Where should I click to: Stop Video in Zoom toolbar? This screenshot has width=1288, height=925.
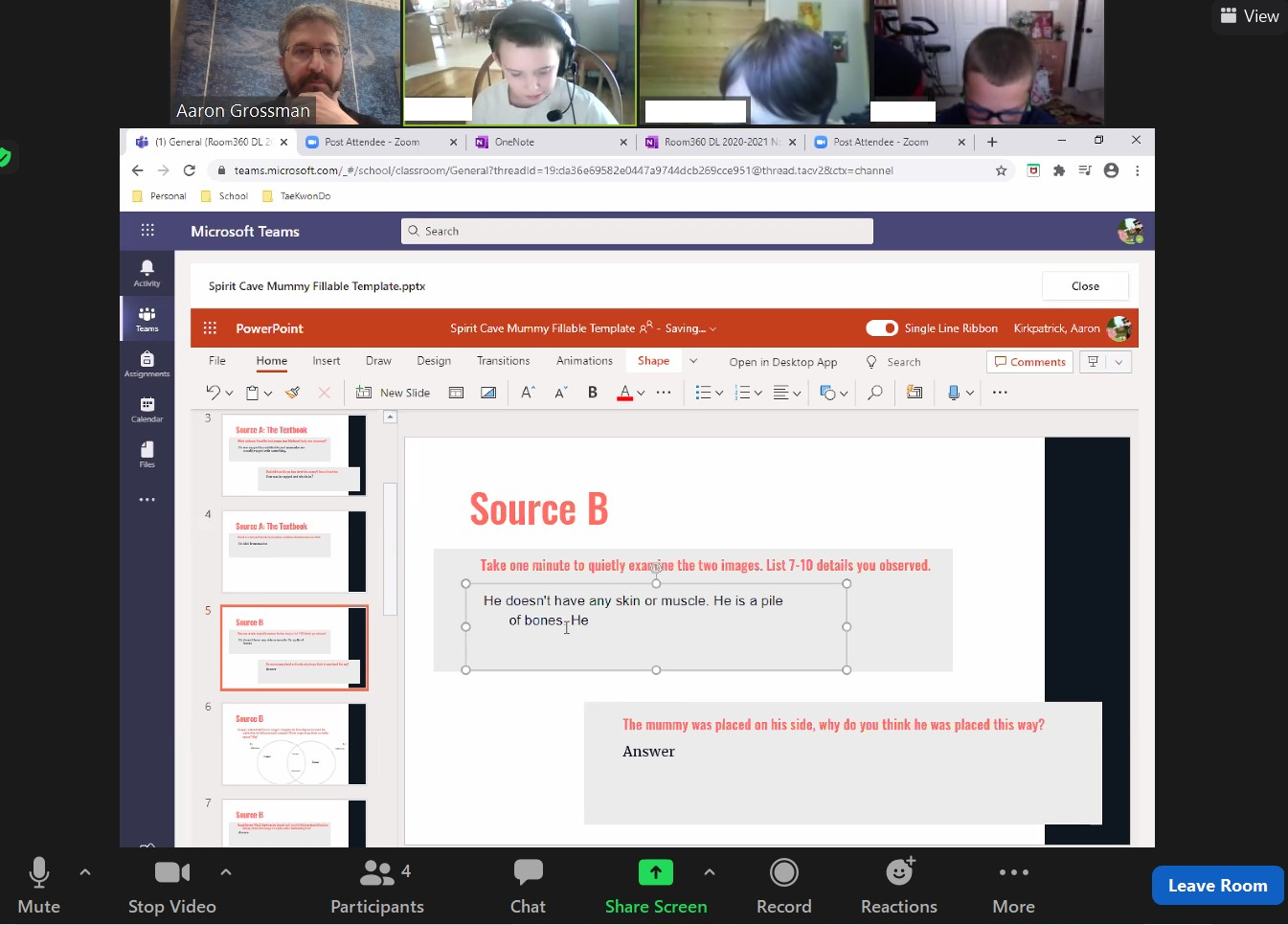coord(171,886)
